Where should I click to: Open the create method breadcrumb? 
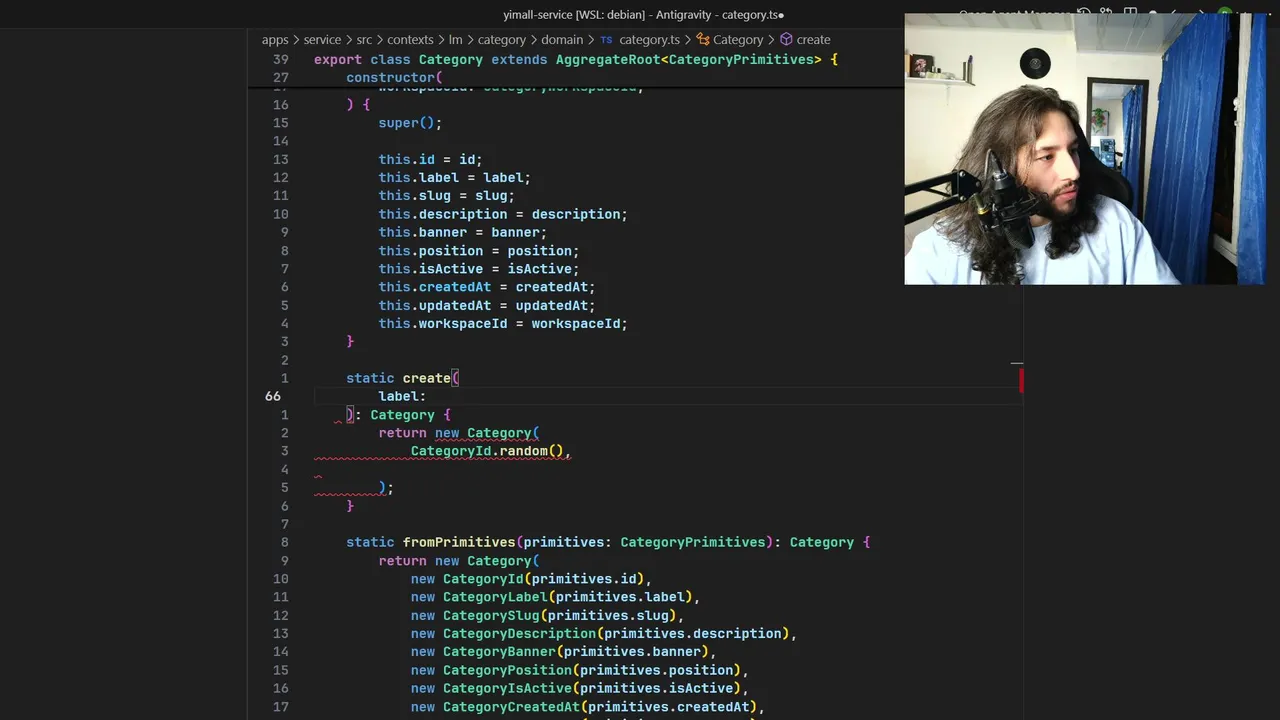[x=813, y=40]
